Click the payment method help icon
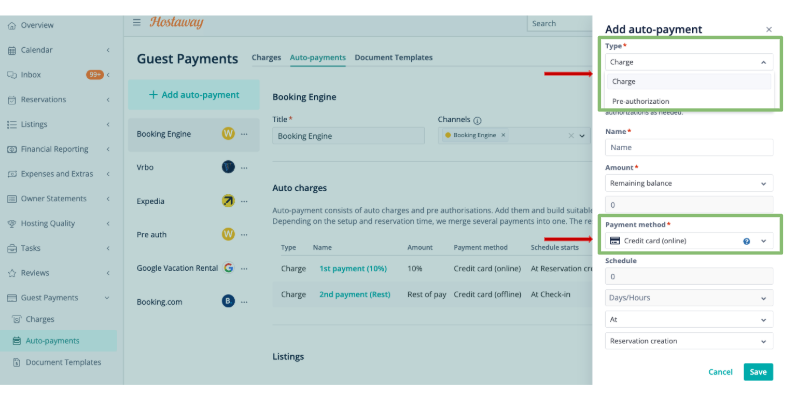The height and width of the screenshot is (403, 791). coord(747,241)
